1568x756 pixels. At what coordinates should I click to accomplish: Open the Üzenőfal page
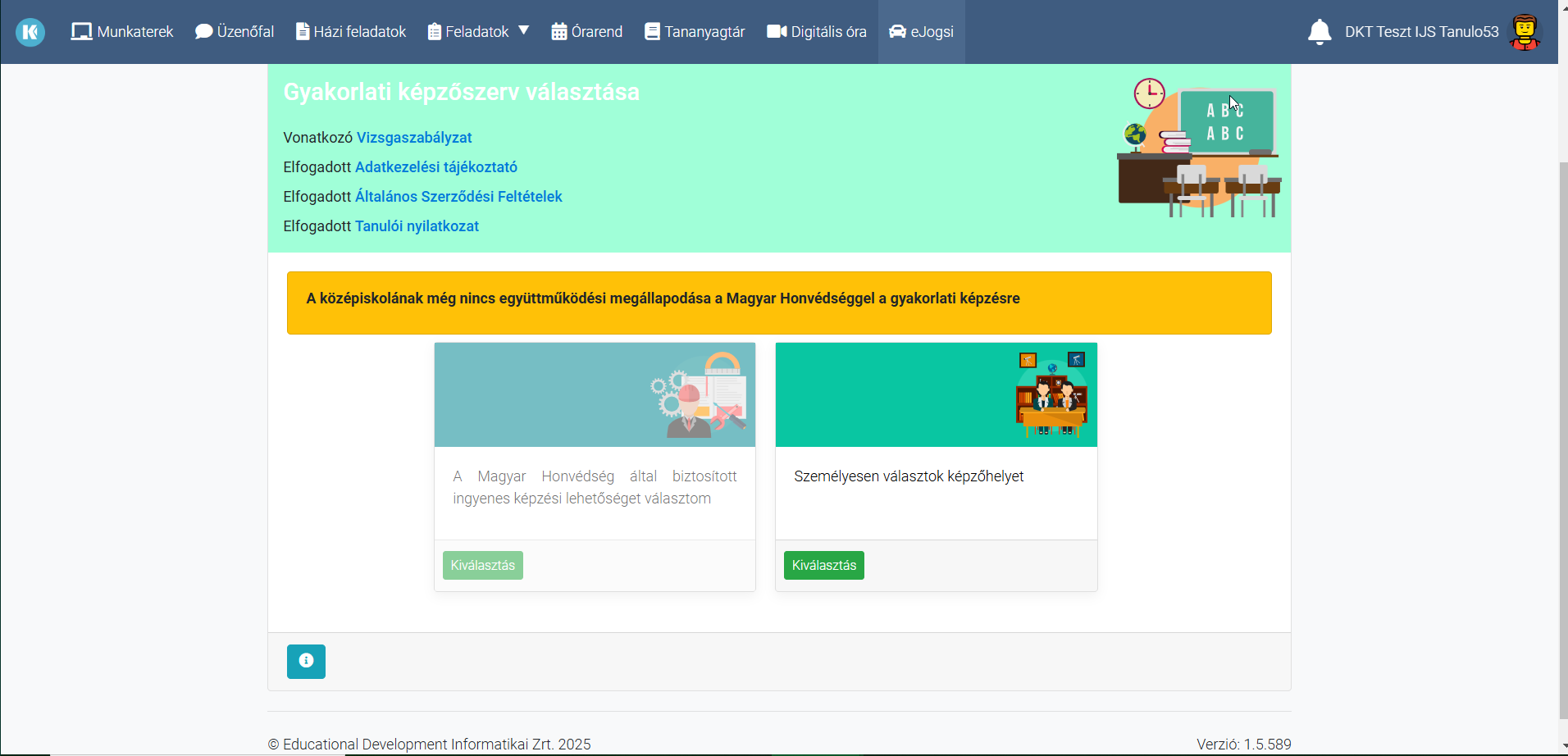pos(235,32)
